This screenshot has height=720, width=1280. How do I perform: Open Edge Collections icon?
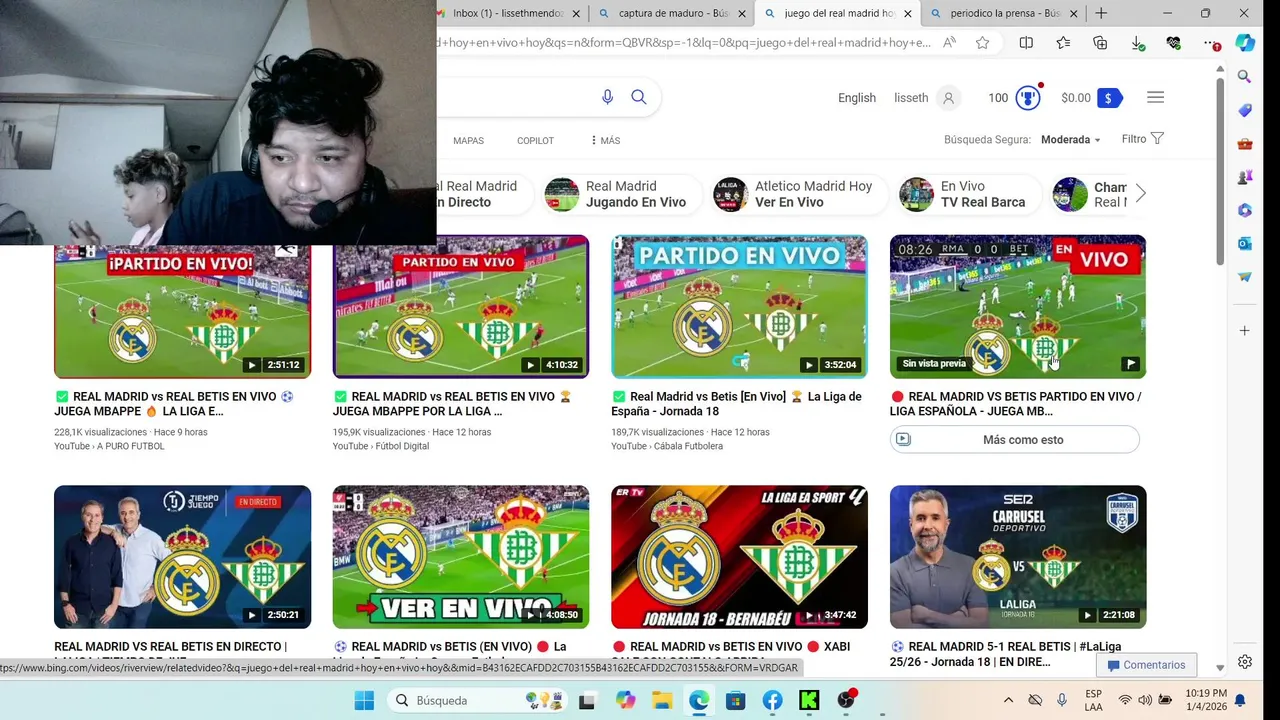[x=1100, y=43]
